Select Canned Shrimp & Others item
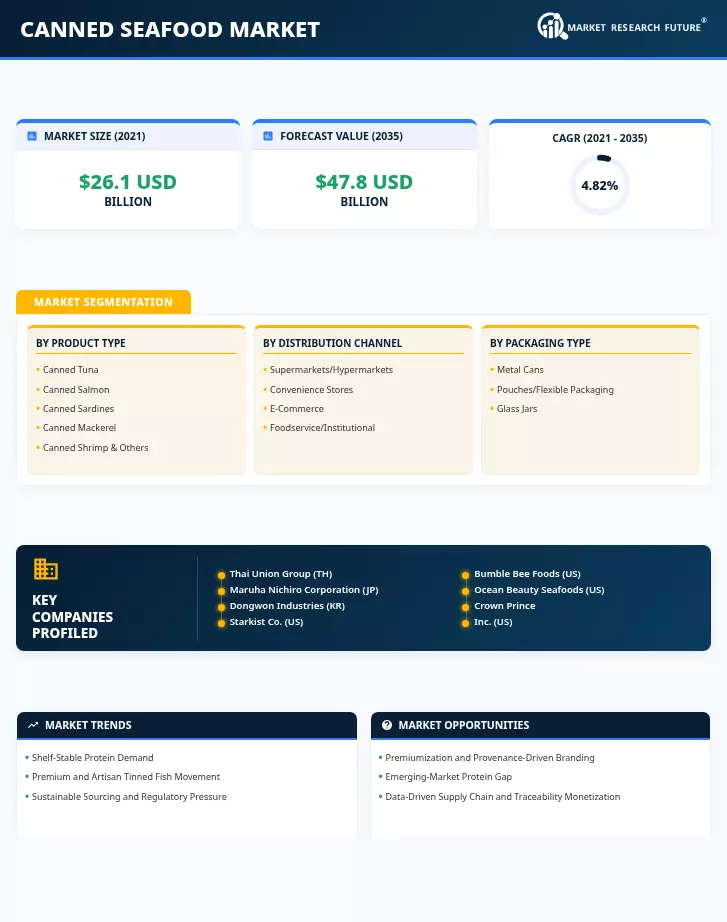 (x=95, y=448)
